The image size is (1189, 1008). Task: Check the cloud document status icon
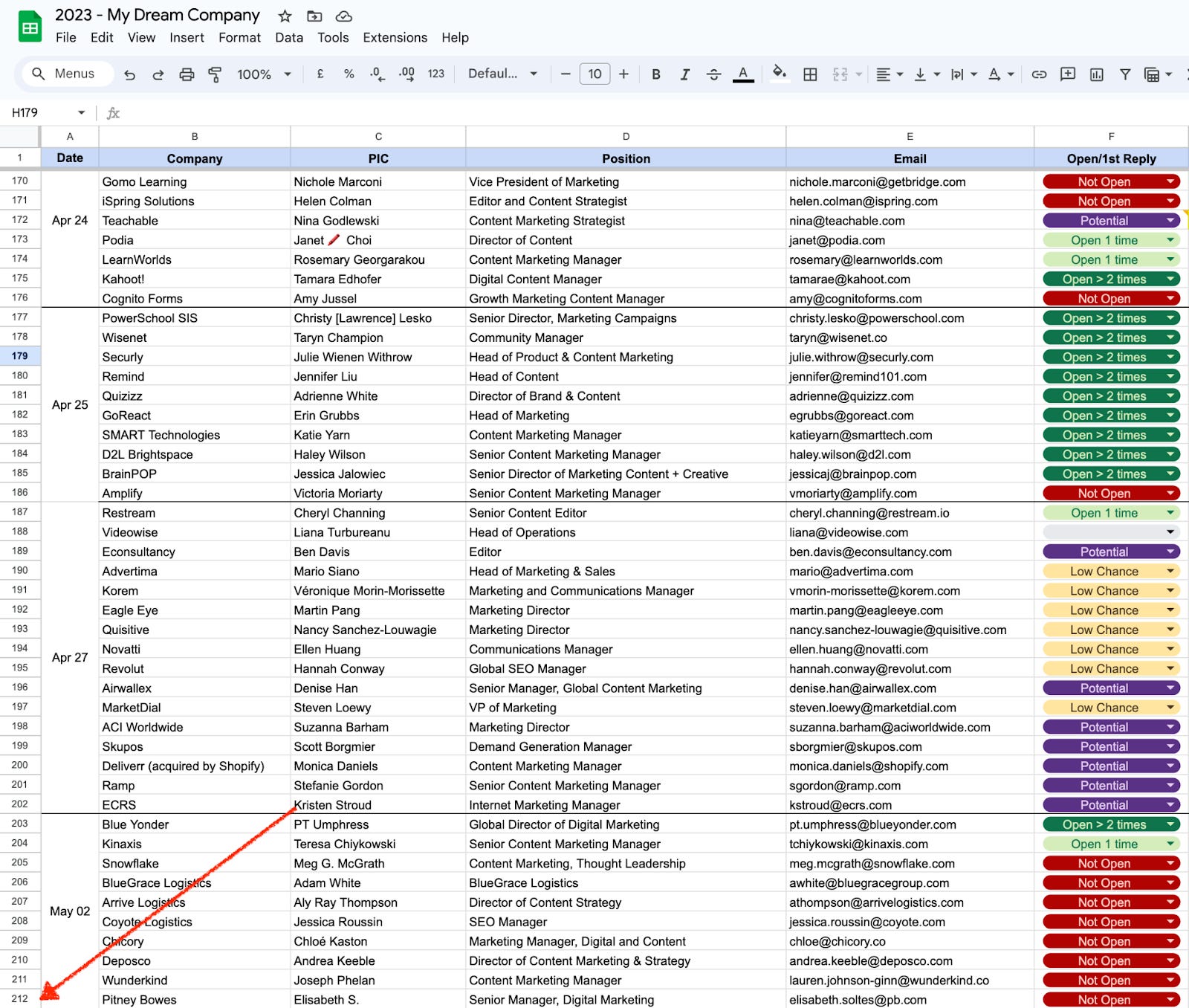pos(343,16)
